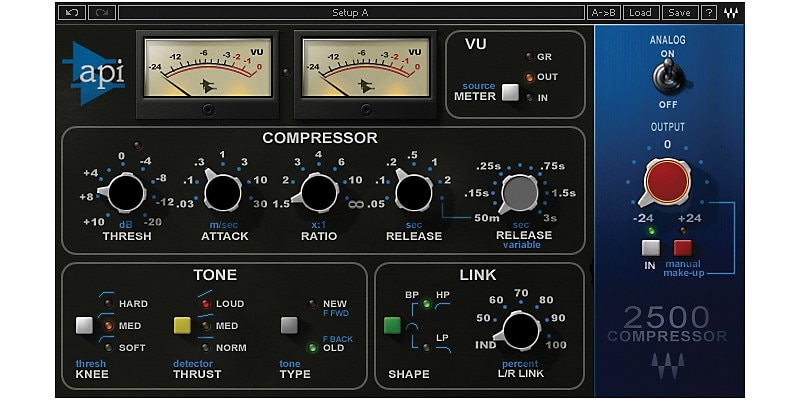Click the HP filter curve symbol
800x400 pixels.
click(x=443, y=304)
